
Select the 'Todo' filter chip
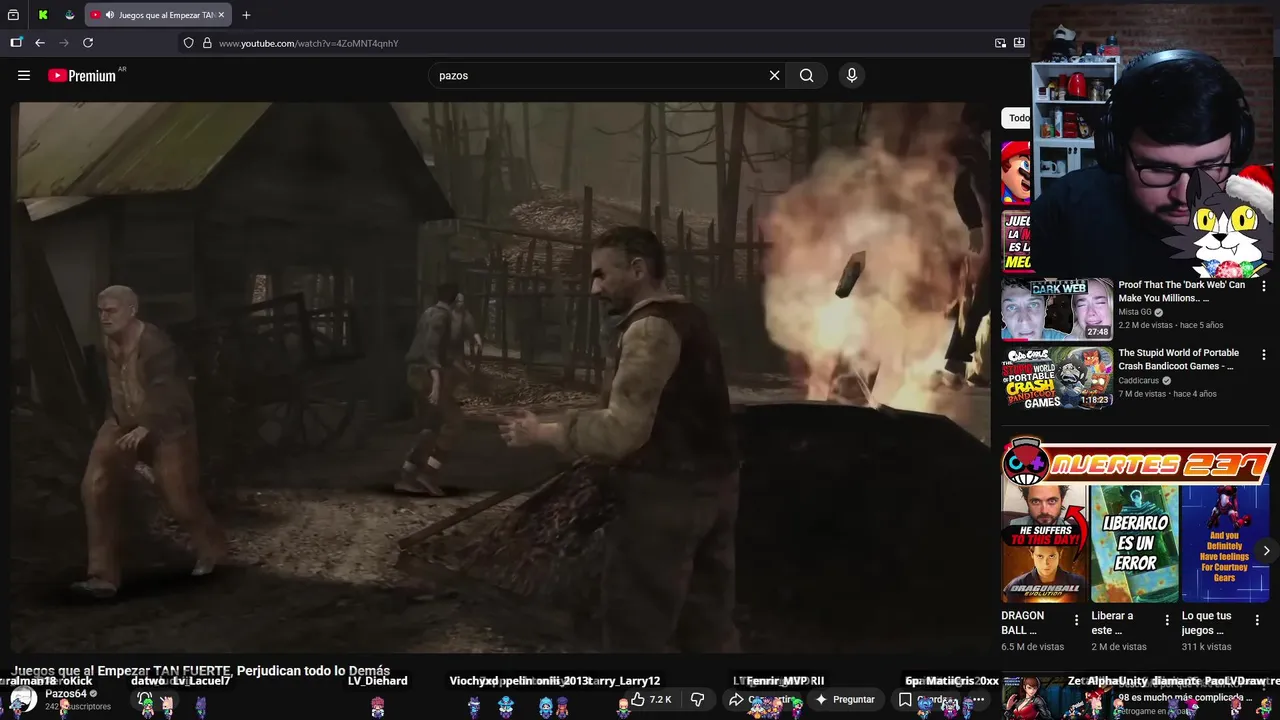tap(1016, 118)
